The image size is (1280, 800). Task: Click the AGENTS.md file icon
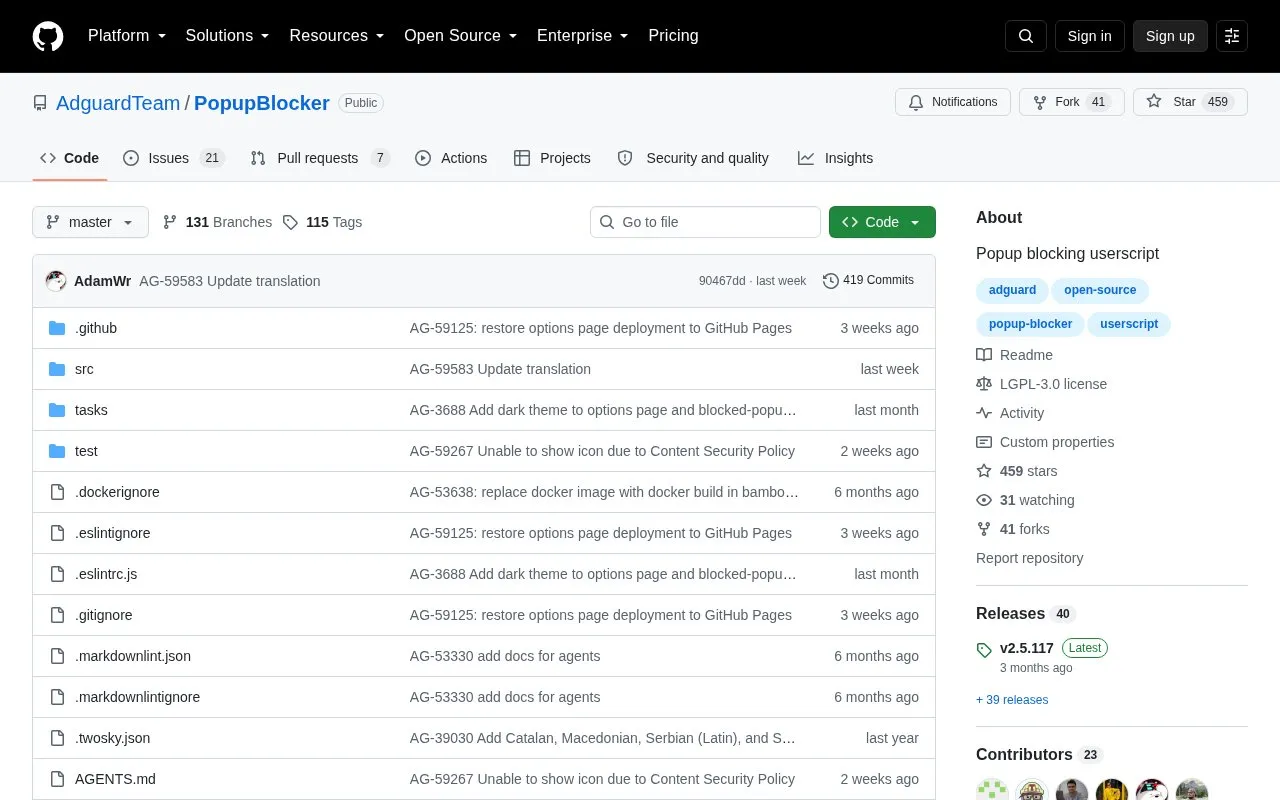click(57, 779)
